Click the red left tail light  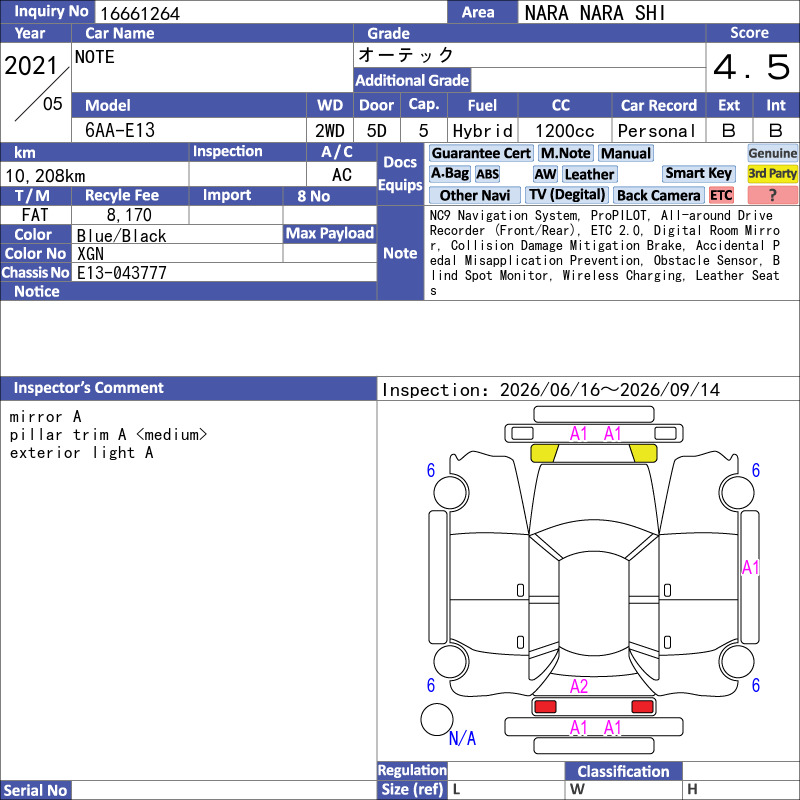coord(544,707)
